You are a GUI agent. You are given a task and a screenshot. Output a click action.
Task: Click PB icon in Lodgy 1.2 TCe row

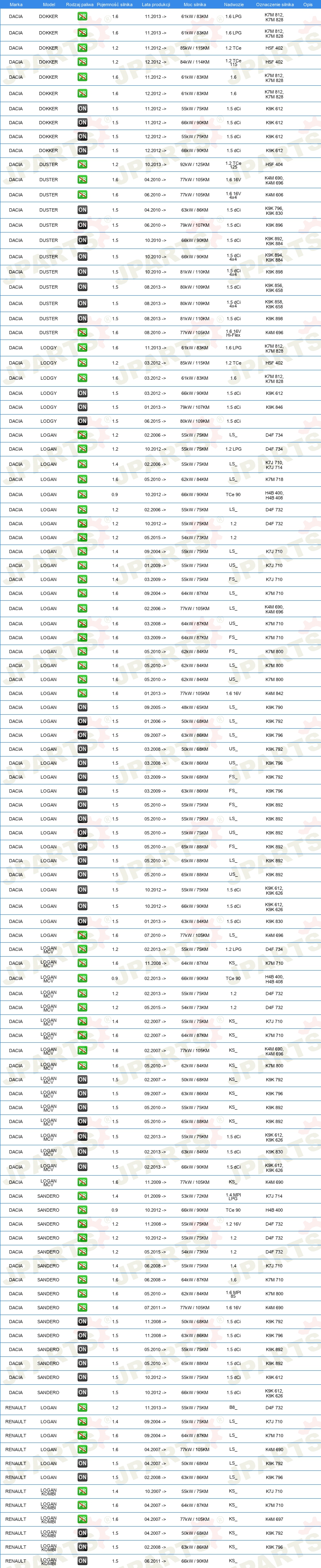(82, 363)
